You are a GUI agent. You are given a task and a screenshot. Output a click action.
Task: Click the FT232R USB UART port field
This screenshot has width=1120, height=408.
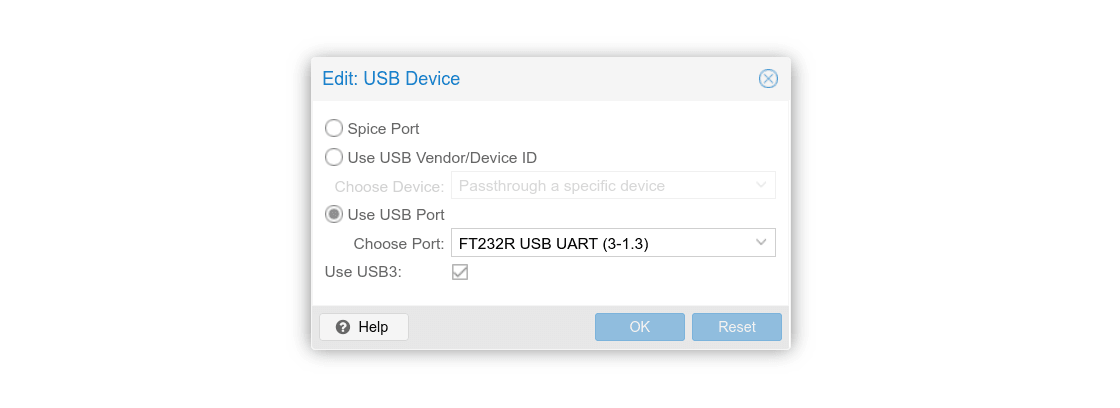point(598,243)
